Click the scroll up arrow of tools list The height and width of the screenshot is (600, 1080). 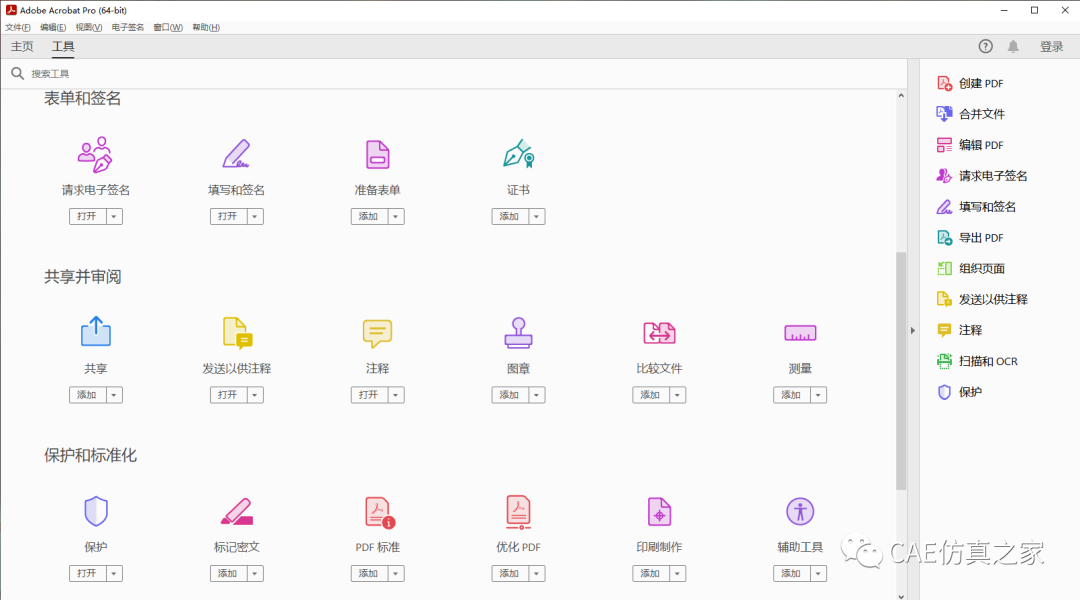(x=901, y=96)
